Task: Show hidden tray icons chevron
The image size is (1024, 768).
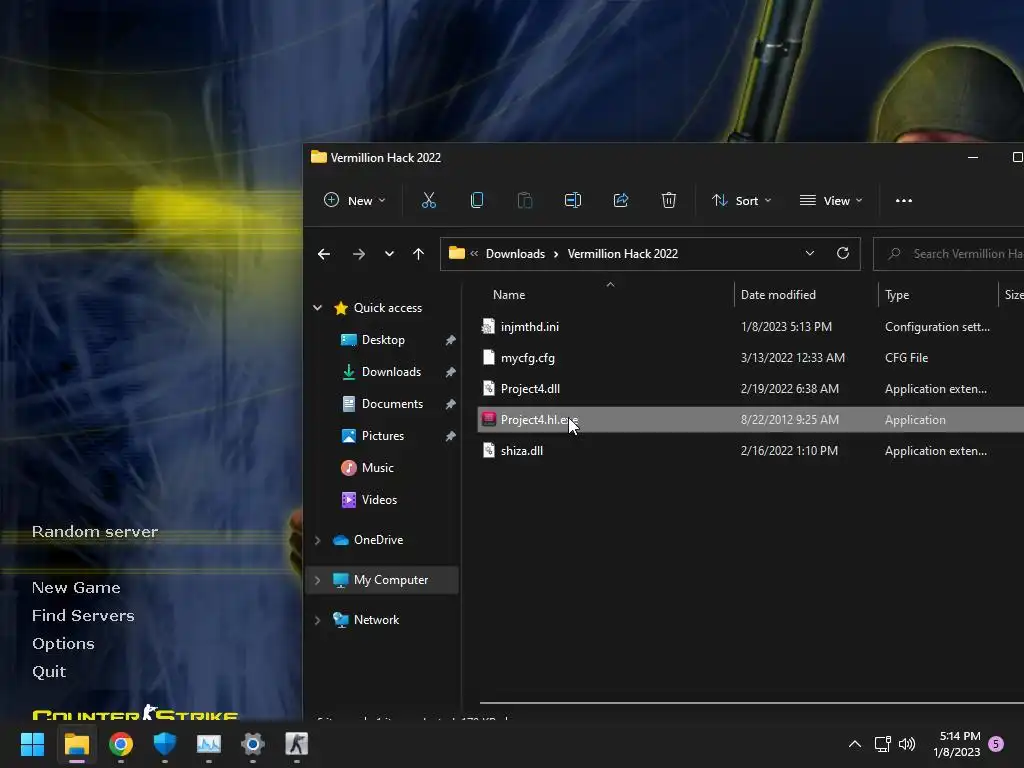Action: pos(855,744)
